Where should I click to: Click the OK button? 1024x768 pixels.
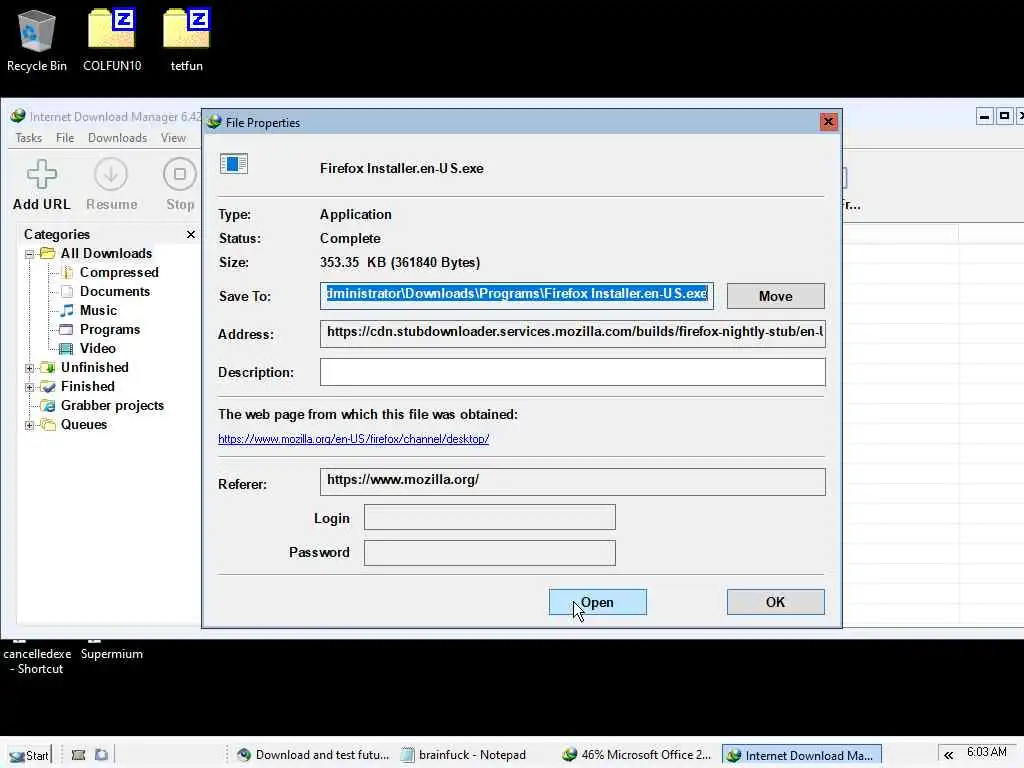775,602
